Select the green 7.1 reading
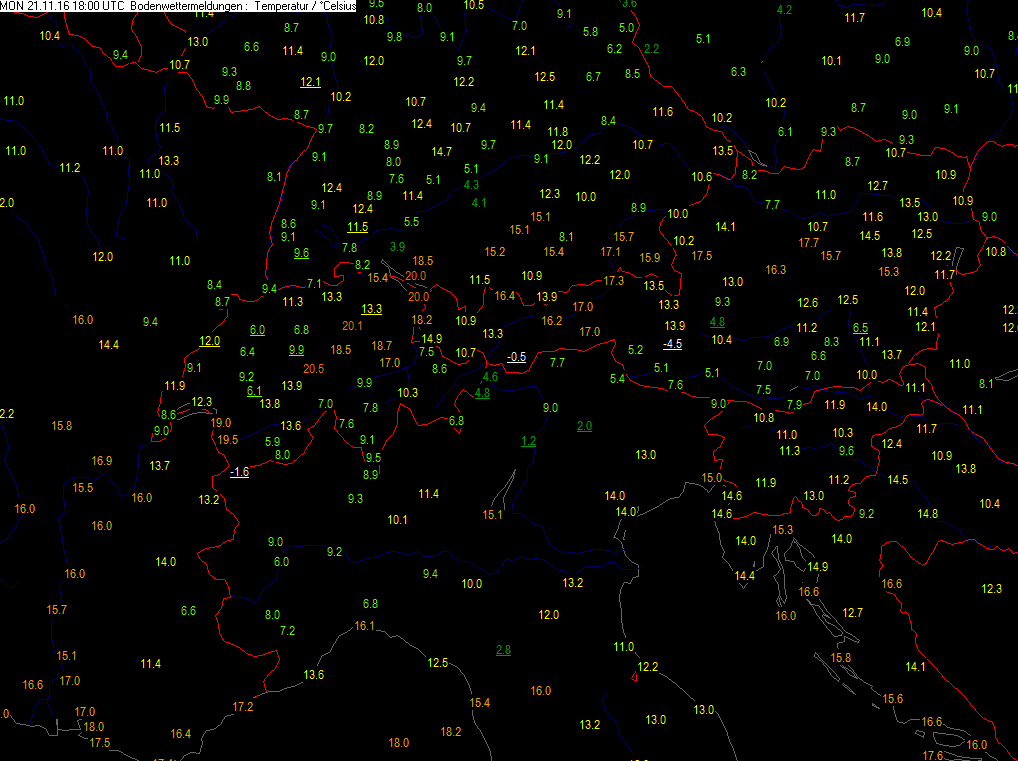Screen dimensions: 1018x761 point(314,284)
